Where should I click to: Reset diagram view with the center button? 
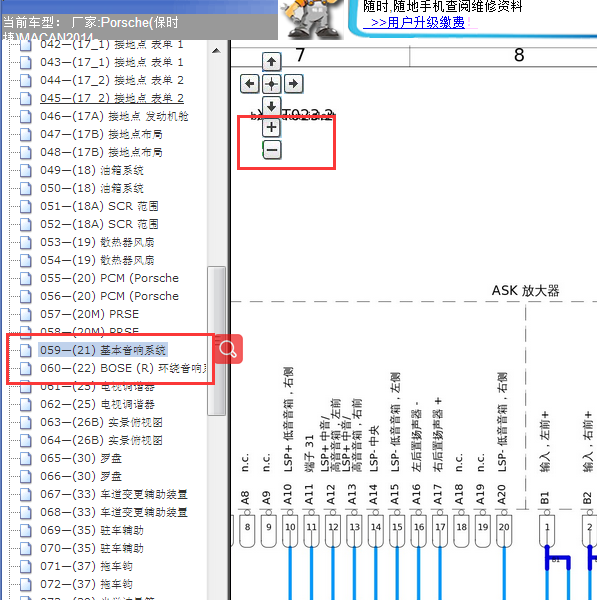(x=271, y=84)
